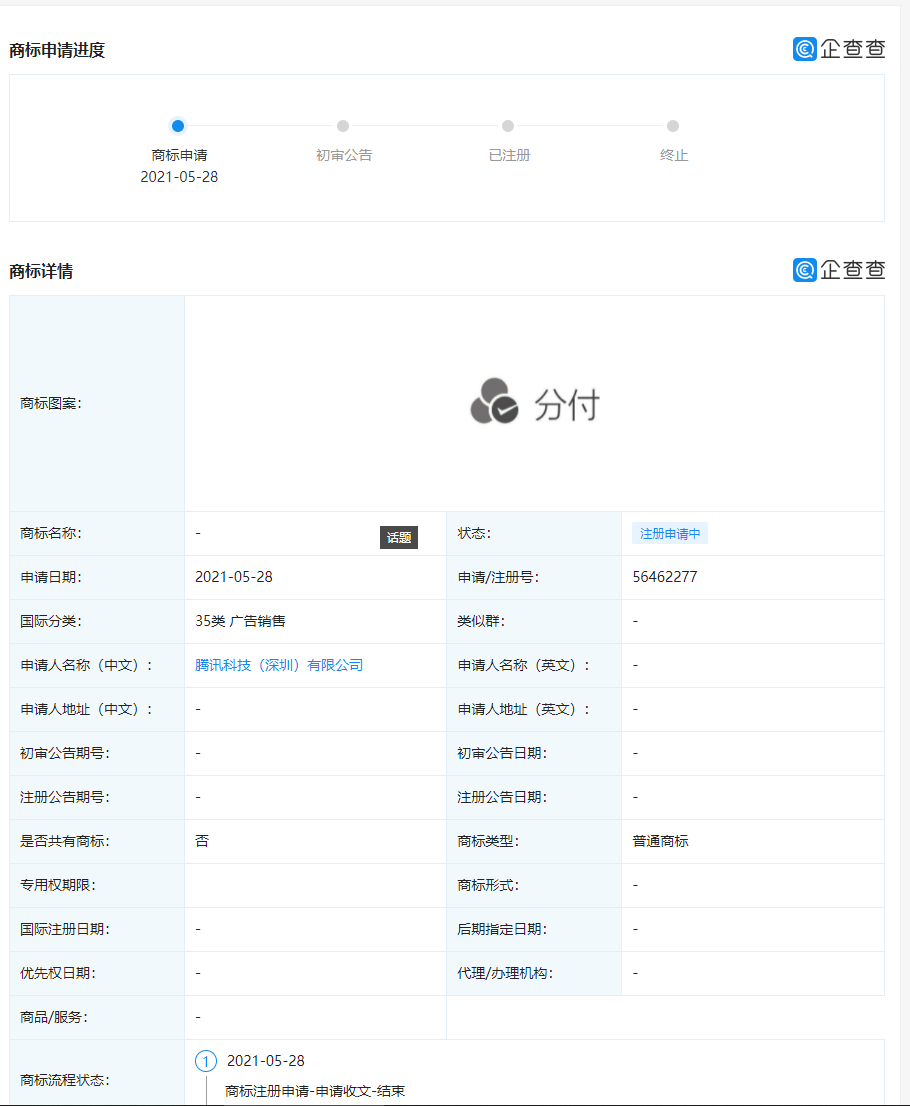This screenshot has width=910, height=1106.
Task: Click the 企查查 logo beside 商标详情
Action: [x=839, y=270]
